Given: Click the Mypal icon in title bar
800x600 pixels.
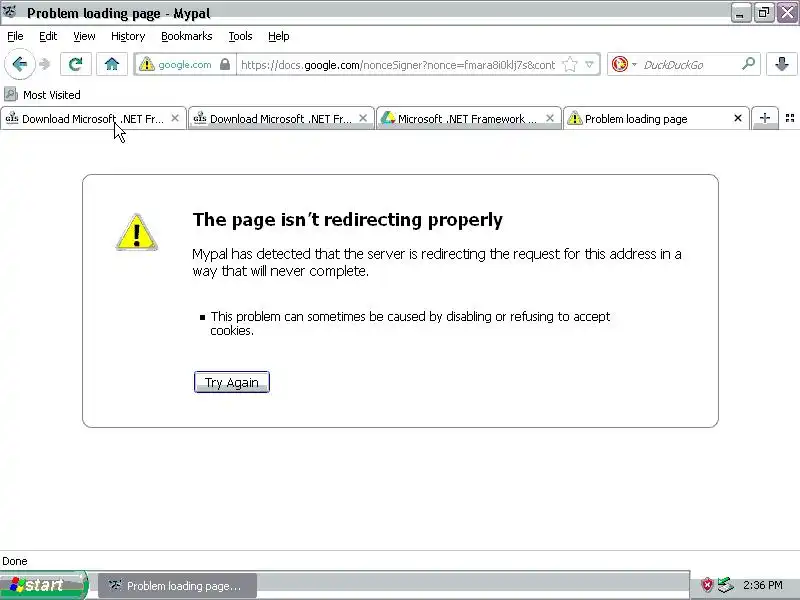Looking at the screenshot, I should (10, 11).
